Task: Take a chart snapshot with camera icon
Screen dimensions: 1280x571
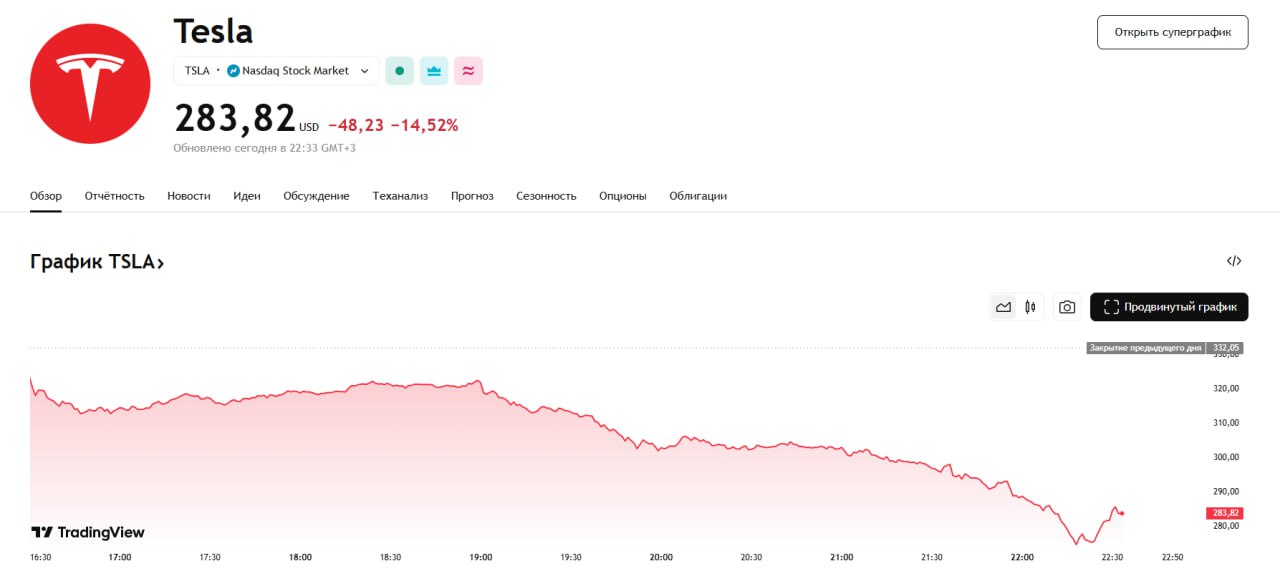Action: (1067, 307)
